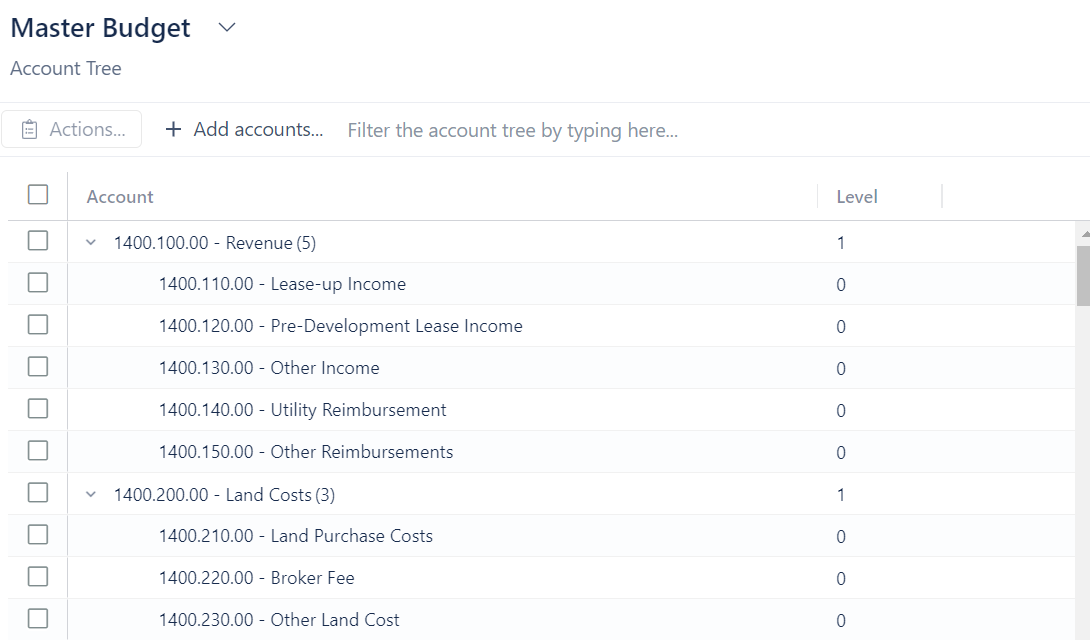Collapse the 1400.100.00 Revenue group
The width and height of the screenshot is (1090, 640).
pos(92,243)
